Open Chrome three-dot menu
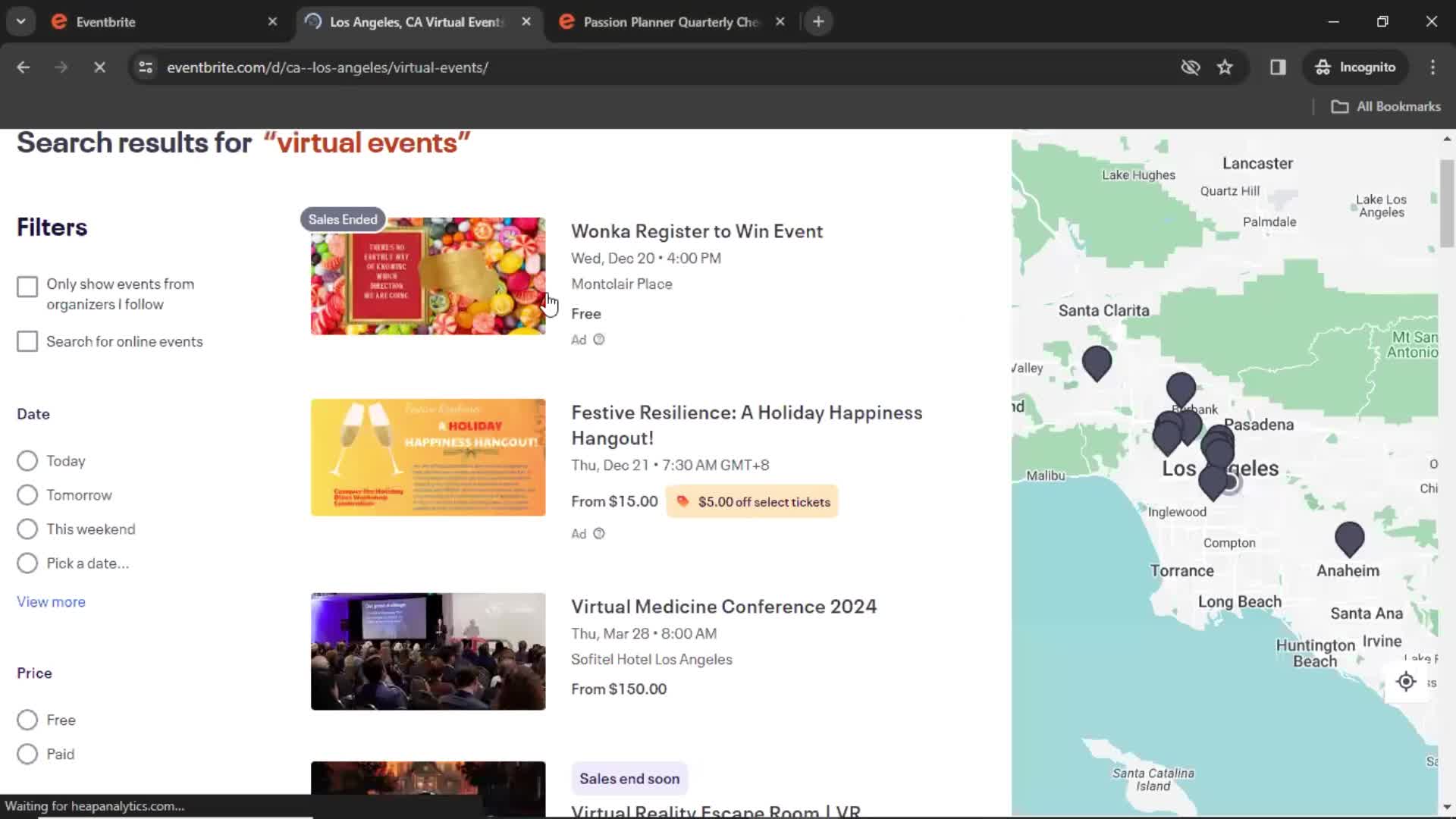 point(1432,67)
